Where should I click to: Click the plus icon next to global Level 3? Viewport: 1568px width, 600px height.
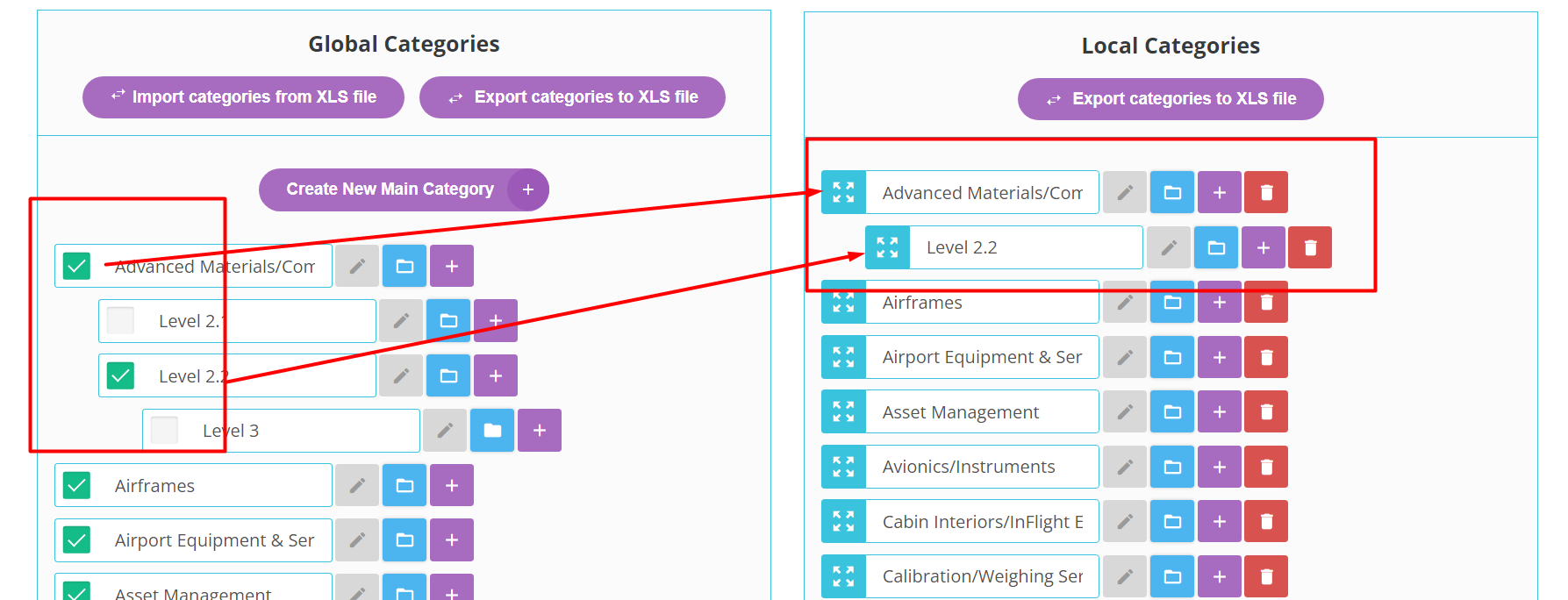[x=540, y=431]
